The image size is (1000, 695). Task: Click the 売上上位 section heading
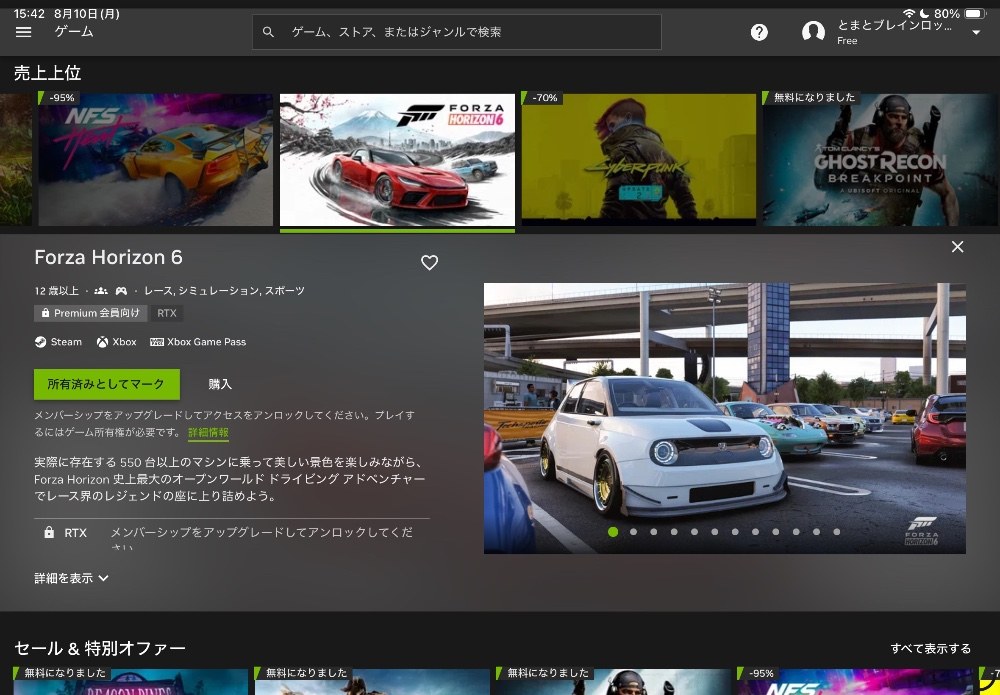48,73
